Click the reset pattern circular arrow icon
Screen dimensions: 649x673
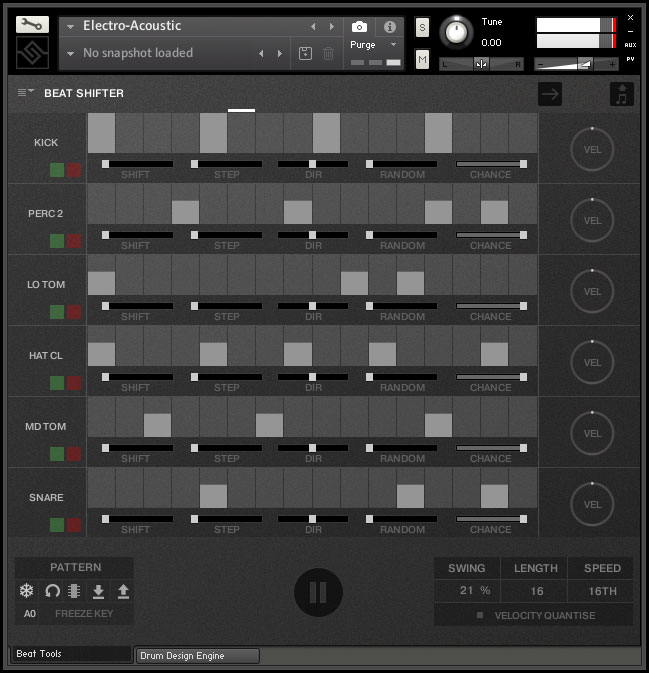(x=52, y=591)
